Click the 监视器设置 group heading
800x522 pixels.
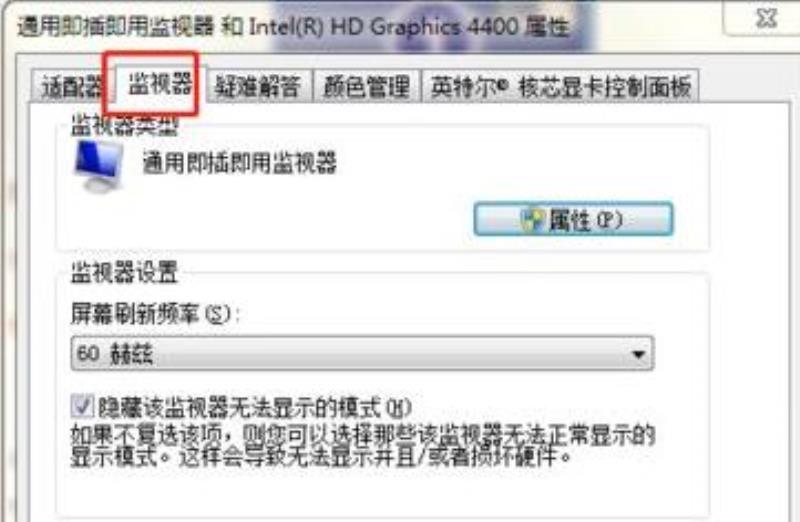[124, 272]
